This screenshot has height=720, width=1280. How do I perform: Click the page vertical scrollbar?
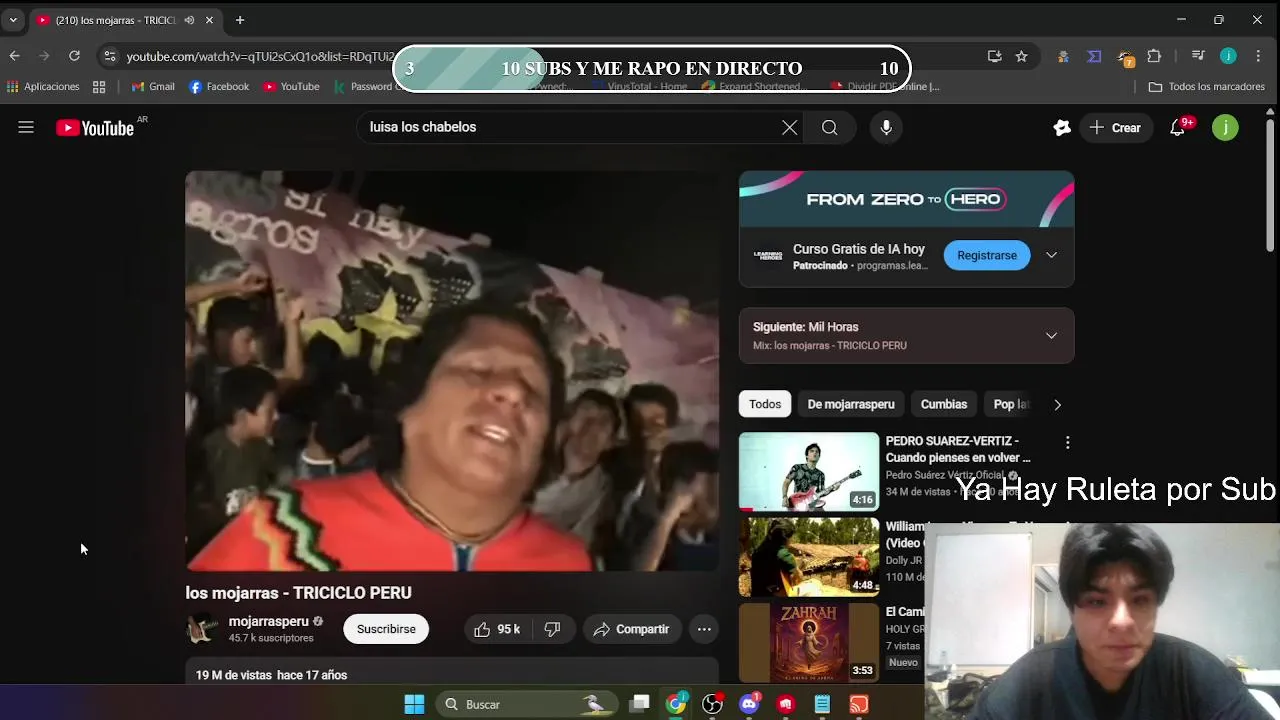coord(1271,187)
